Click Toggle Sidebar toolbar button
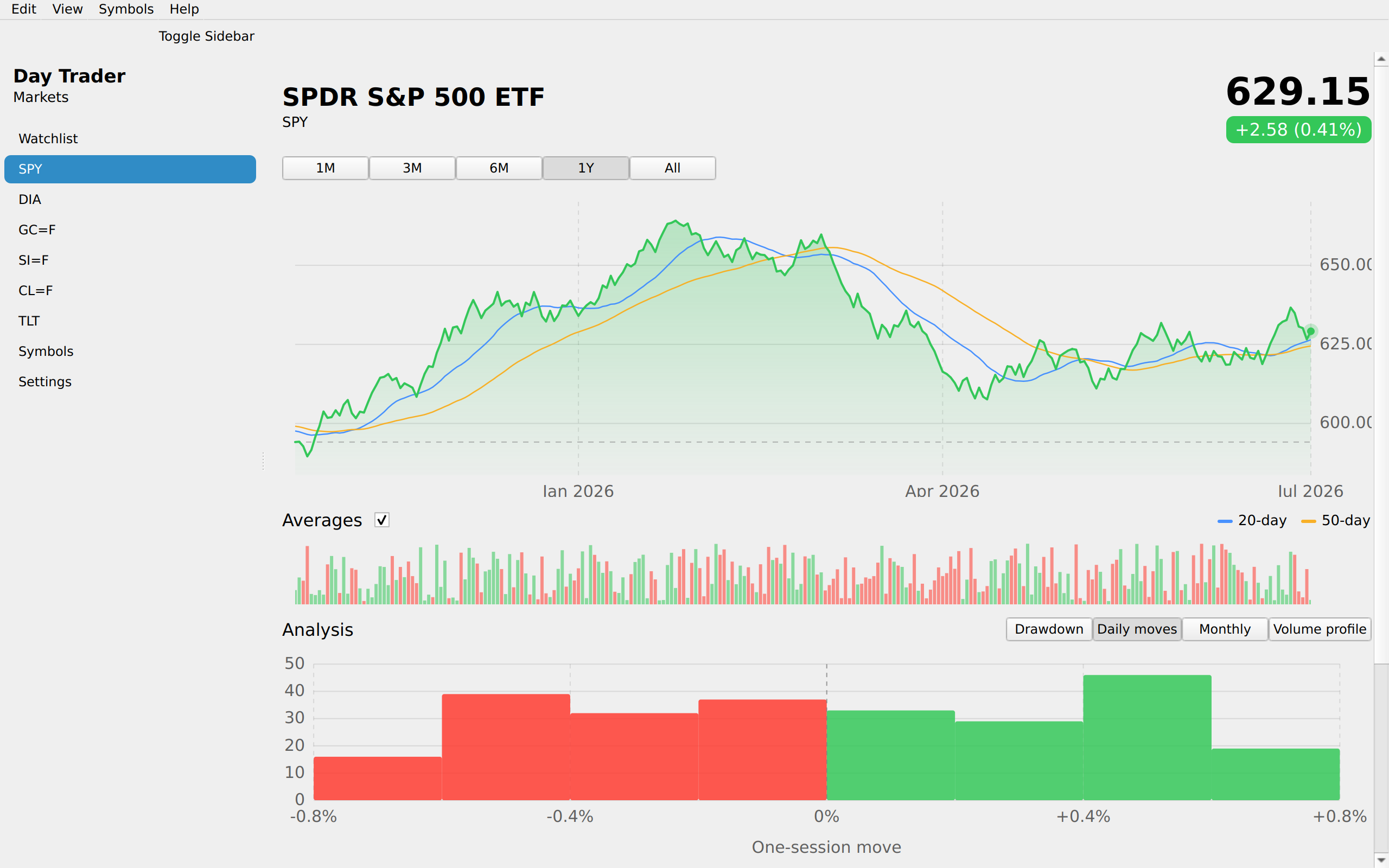This screenshot has height=868, width=1389. click(x=206, y=36)
